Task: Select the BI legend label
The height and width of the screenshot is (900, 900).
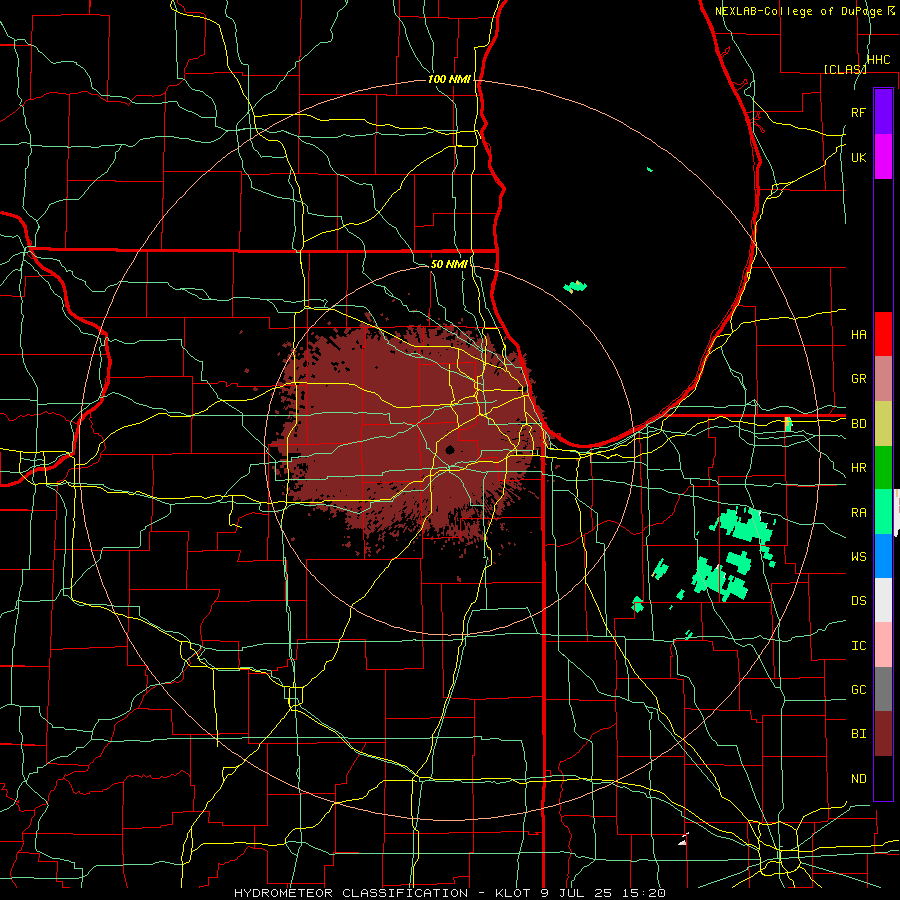Action: [859, 734]
